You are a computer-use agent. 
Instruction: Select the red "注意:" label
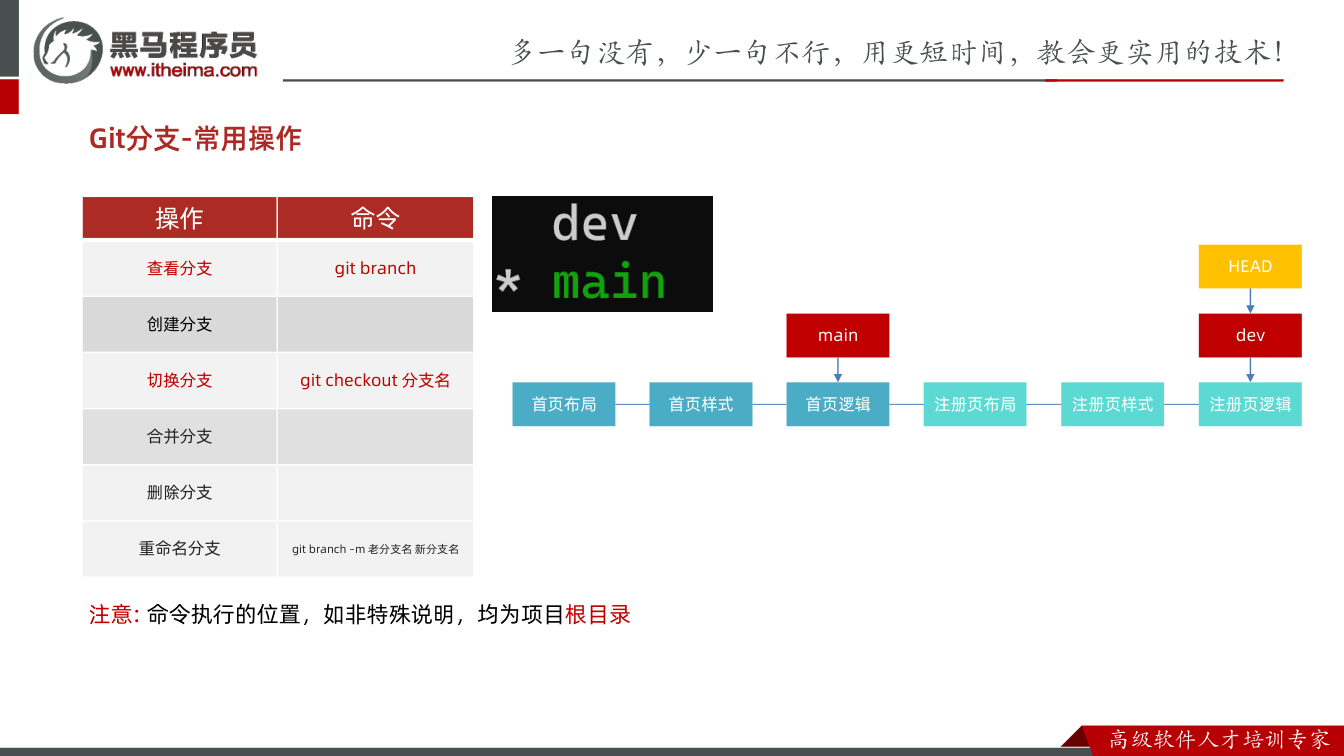[x=114, y=615]
